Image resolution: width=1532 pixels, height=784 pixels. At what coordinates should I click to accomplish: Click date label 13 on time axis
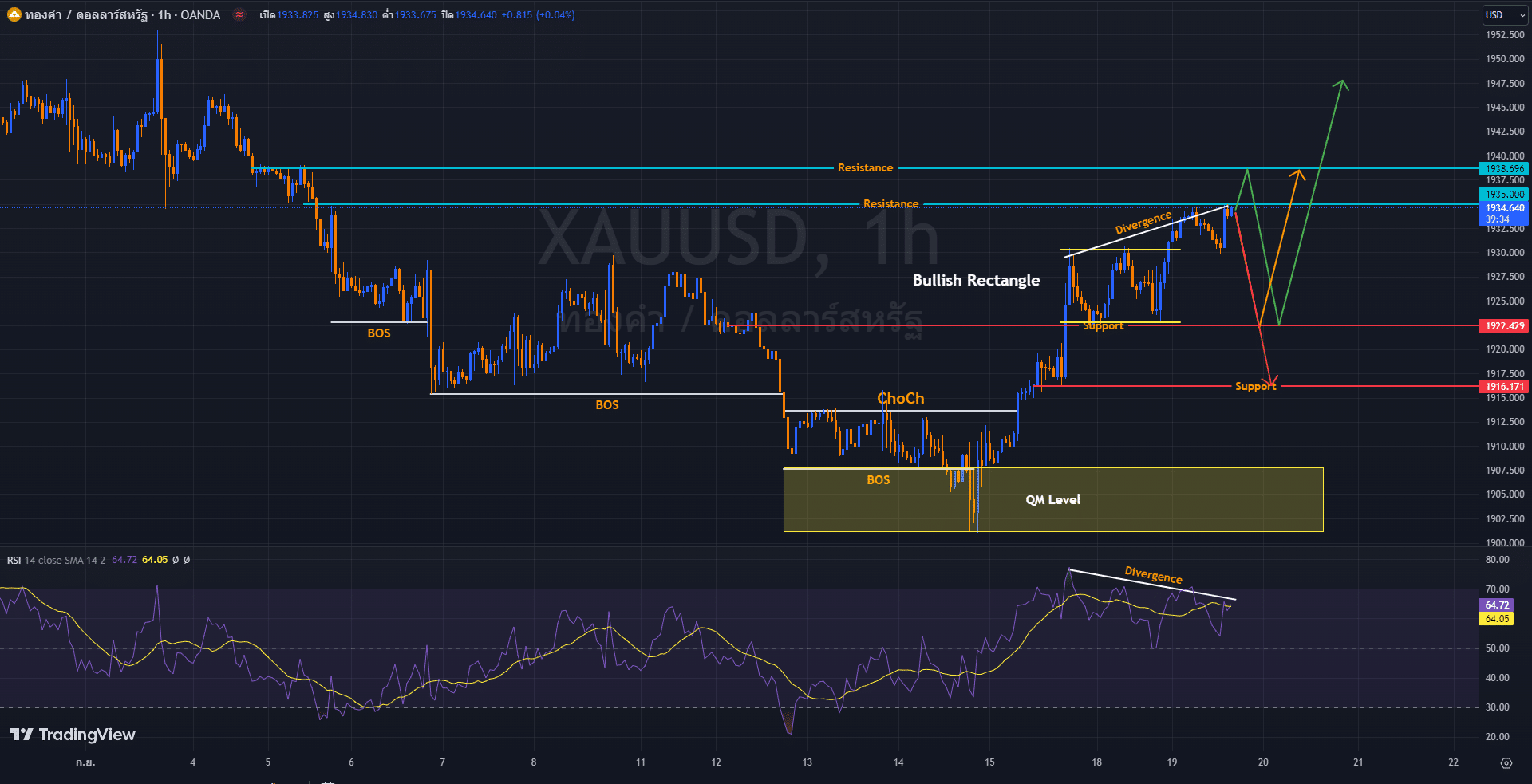pyautogui.click(x=807, y=762)
